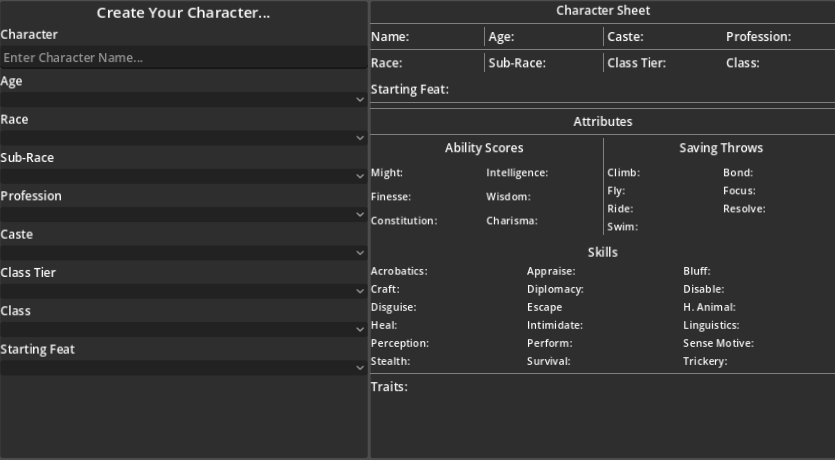Click the Appraise: skill
This screenshot has width=835, height=460.
click(551, 271)
